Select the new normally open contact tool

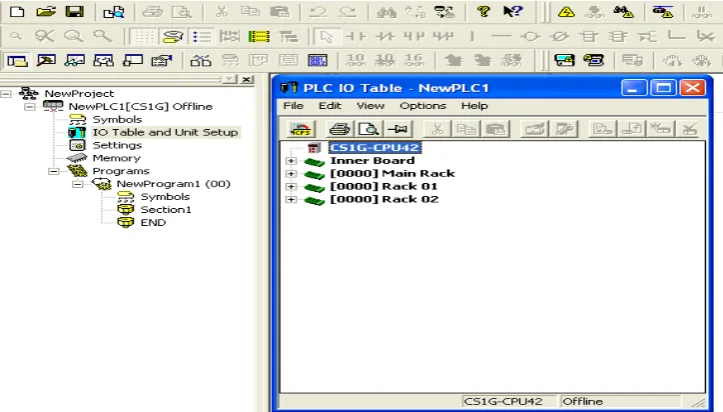tap(356, 36)
